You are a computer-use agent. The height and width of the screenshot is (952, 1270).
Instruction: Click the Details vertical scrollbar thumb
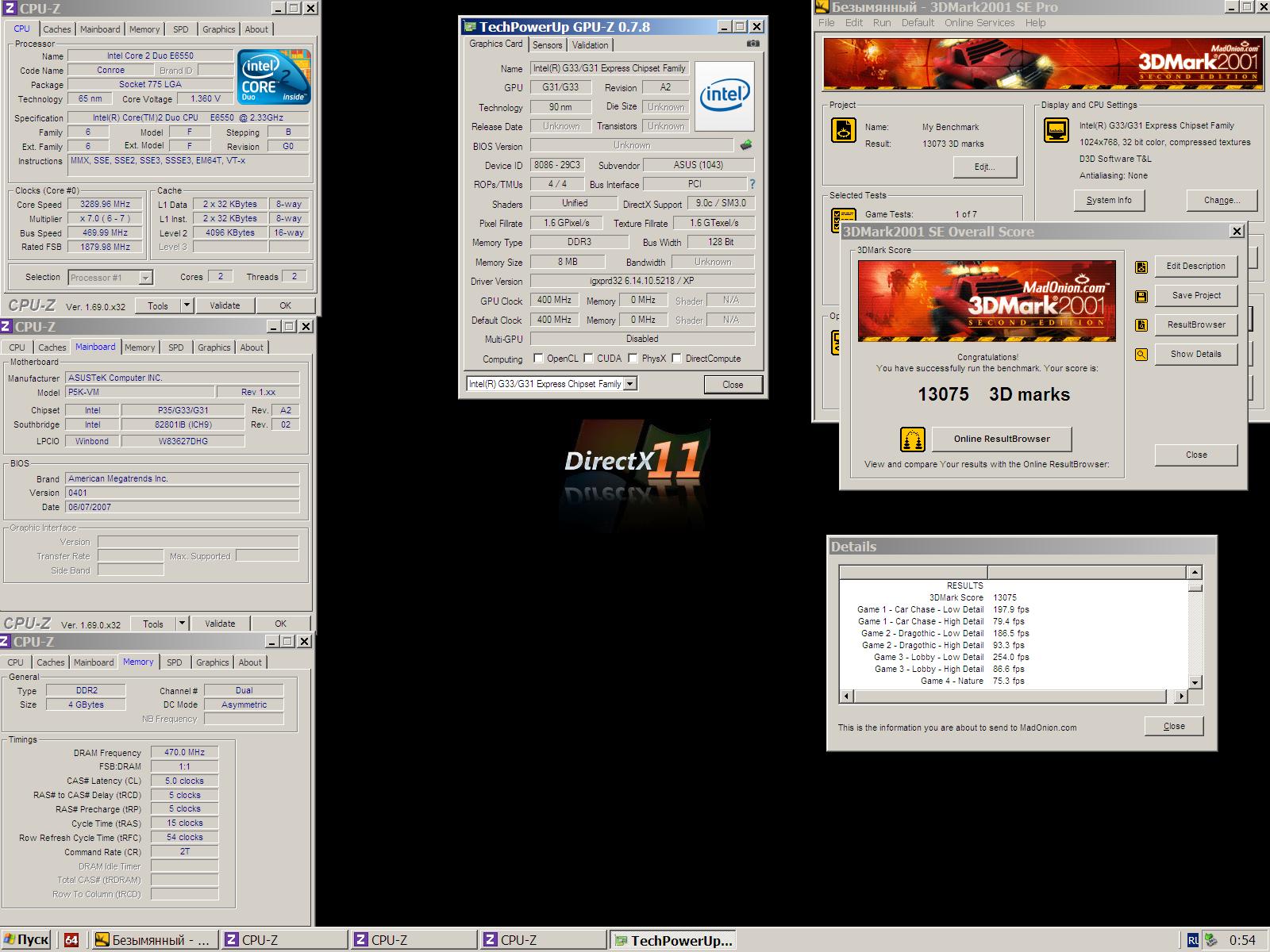pos(1195,587)
